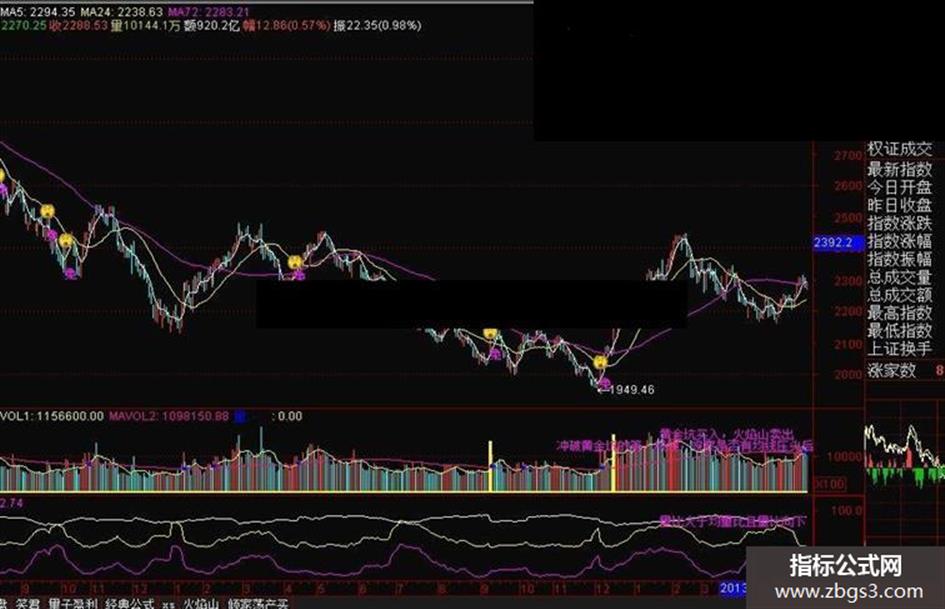This screenshot has width=945, height=609.
Task: Click the tall yellow volume bar near month 12
Action: click(614, 462)
